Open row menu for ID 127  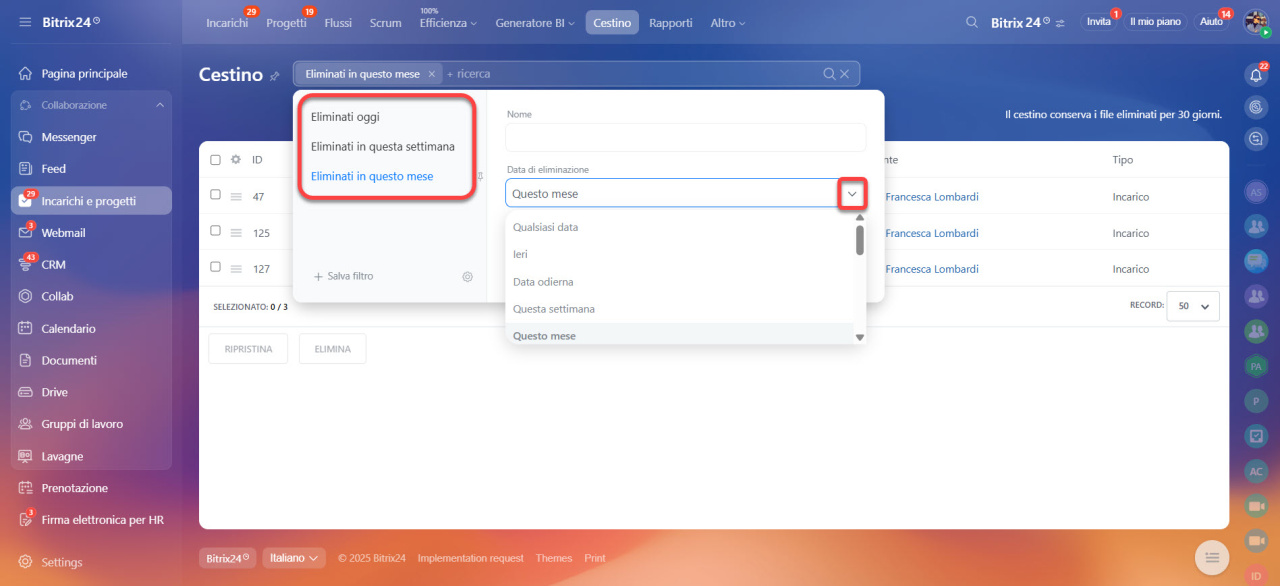pyautogui.click(x=236, y=269)
